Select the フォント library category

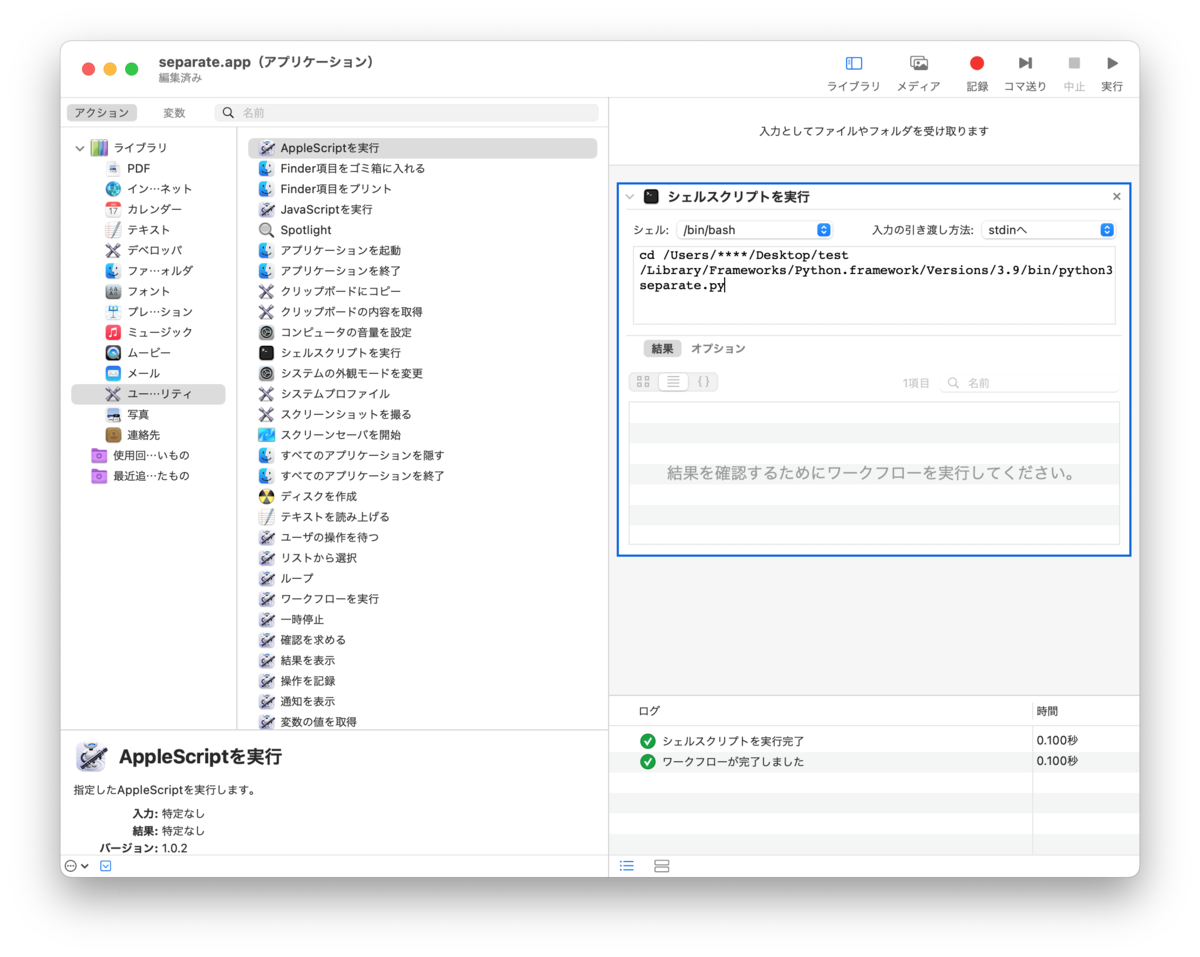coord(138,291)
